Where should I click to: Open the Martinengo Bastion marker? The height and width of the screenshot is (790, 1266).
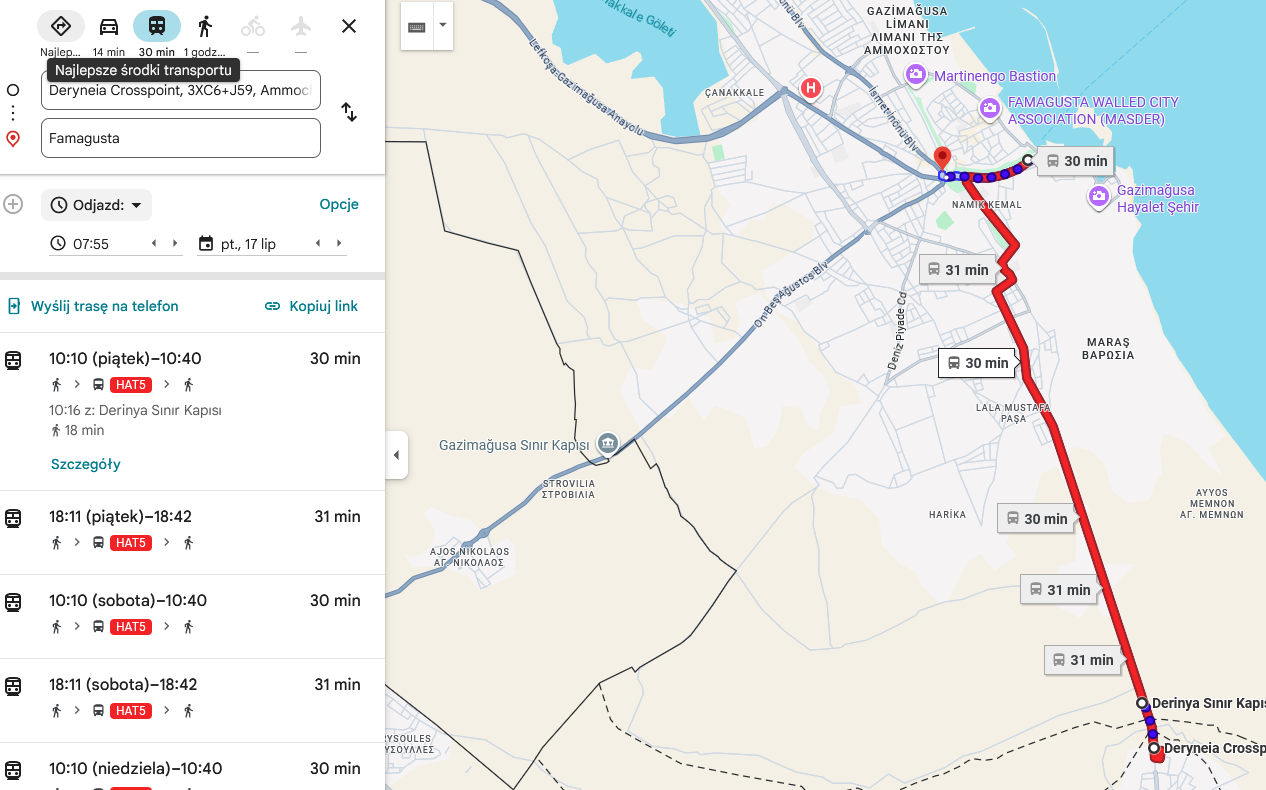pyautogui.click(x=915, y=75)
